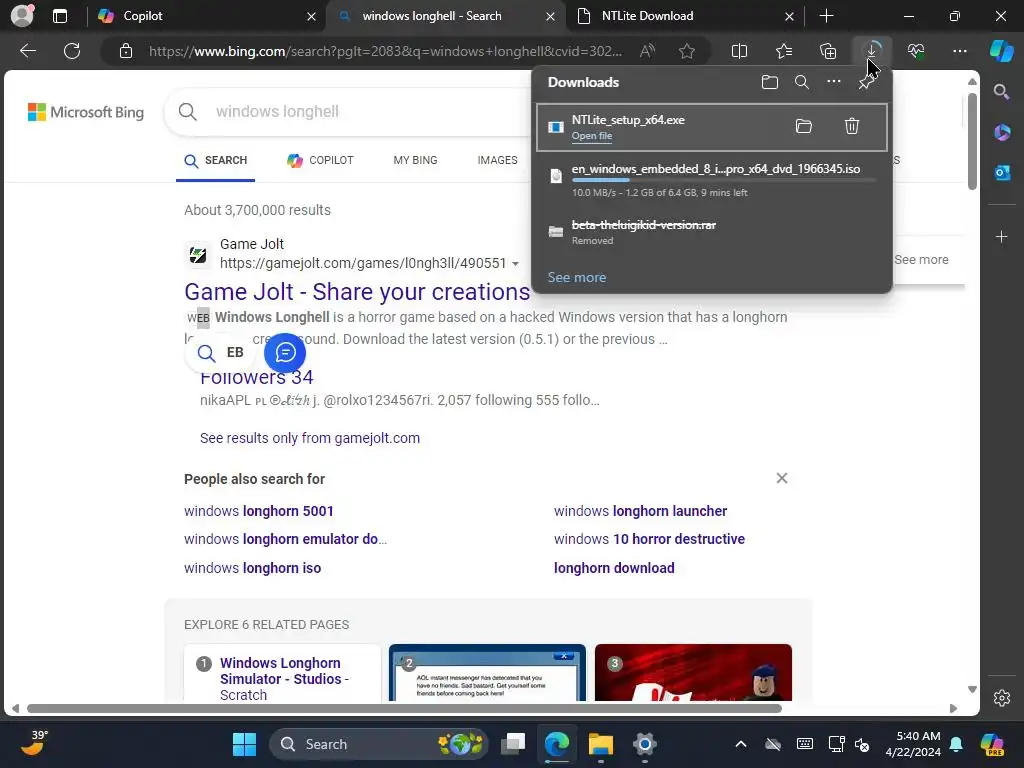Open Windows Longhorn Simulator Studios card

coord(283,673)
